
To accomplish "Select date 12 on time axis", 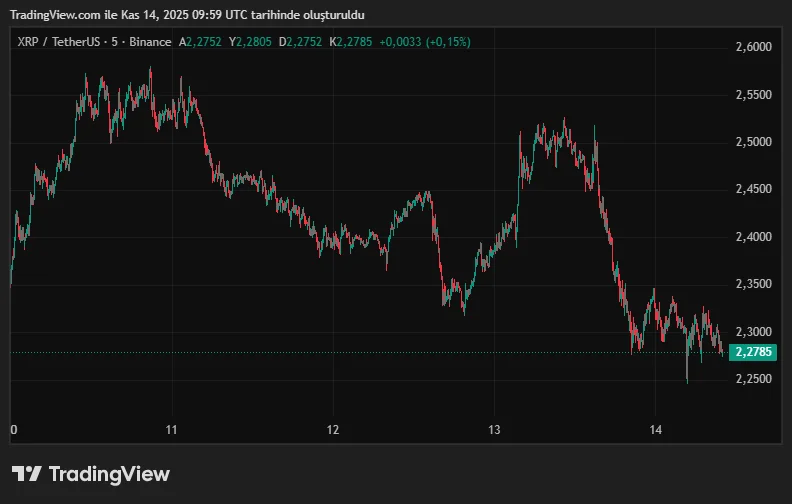I will (x=333, y=430).
